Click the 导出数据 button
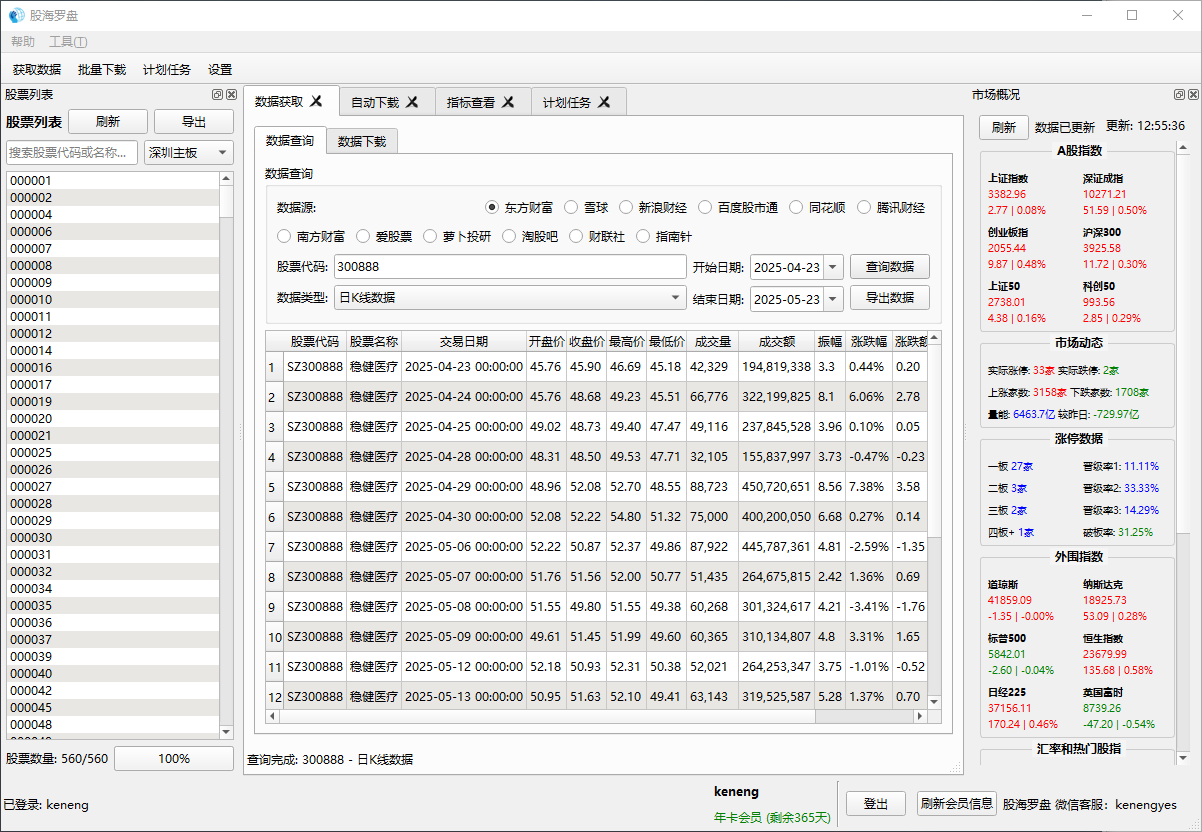Viewport: 1202px width, 832px height. pyautogui.click(x=890, y=298)
